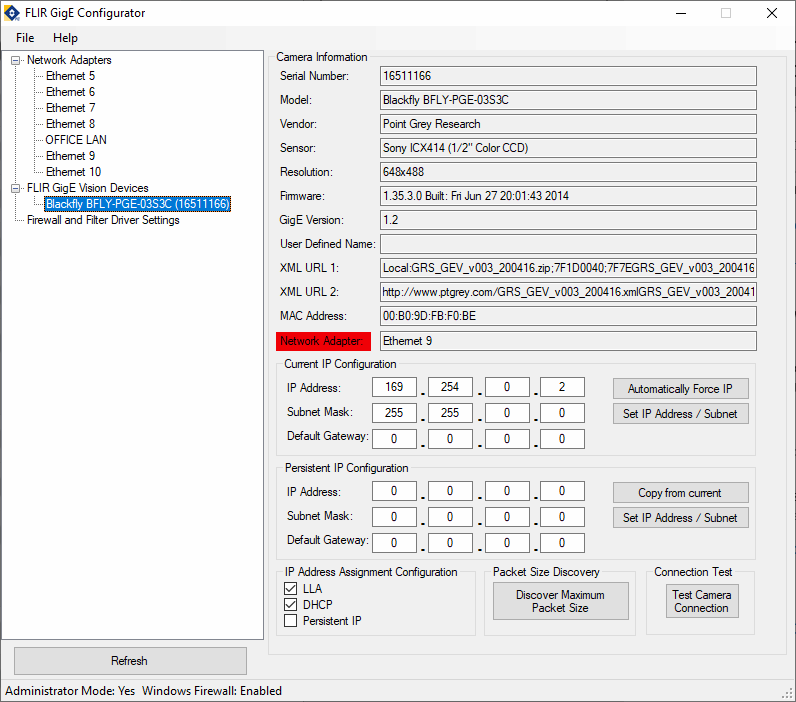Click persistent Default Gateway last octet
Image resolution: width=796 pixels, height=702 pixels.
(x=562, y=543)
